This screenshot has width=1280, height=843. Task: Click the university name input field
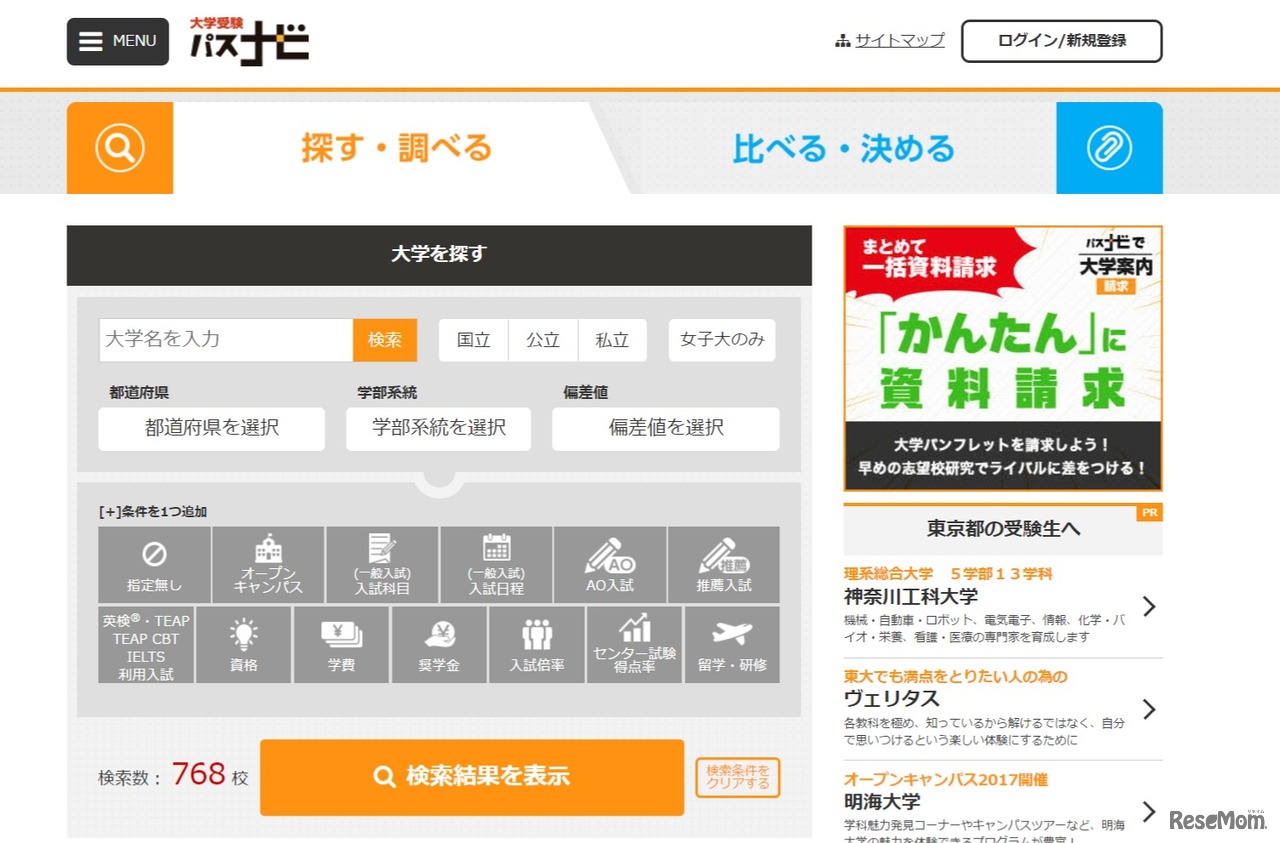[x=224, y=340]
